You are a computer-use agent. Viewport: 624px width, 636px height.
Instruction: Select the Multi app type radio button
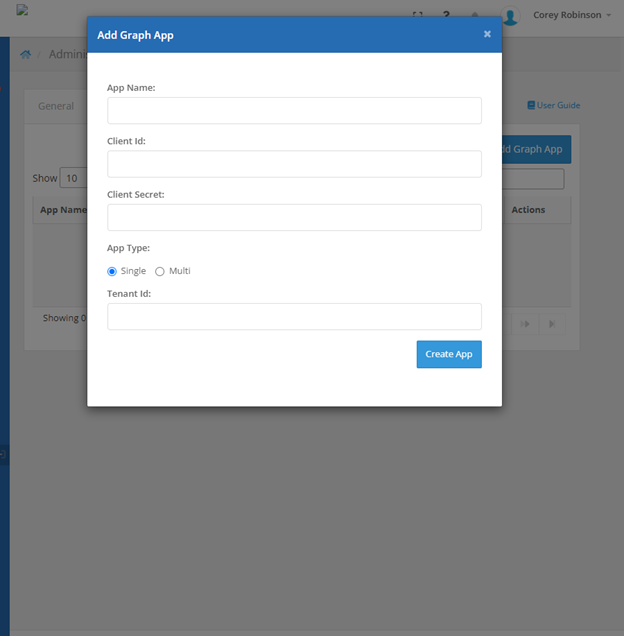(x=160, y=272)
